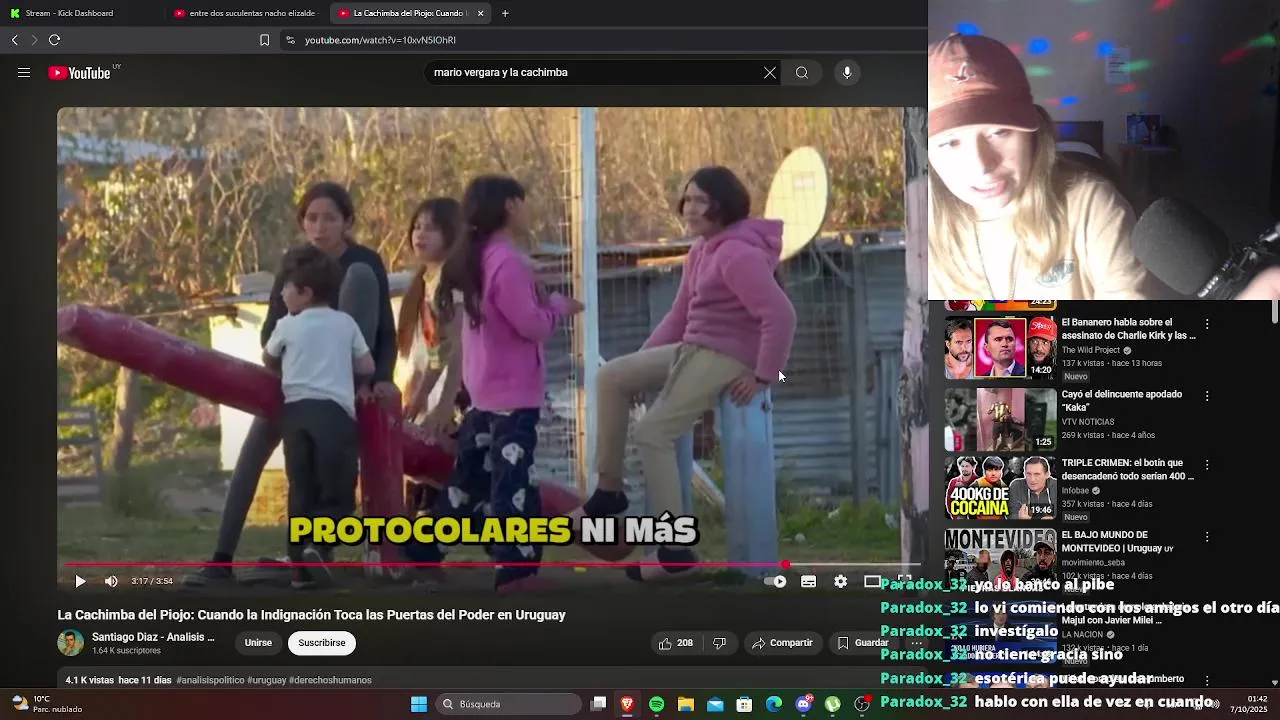Click the sidebar vertical scrollbar
1280x720 pixels.
[1274, 313]
